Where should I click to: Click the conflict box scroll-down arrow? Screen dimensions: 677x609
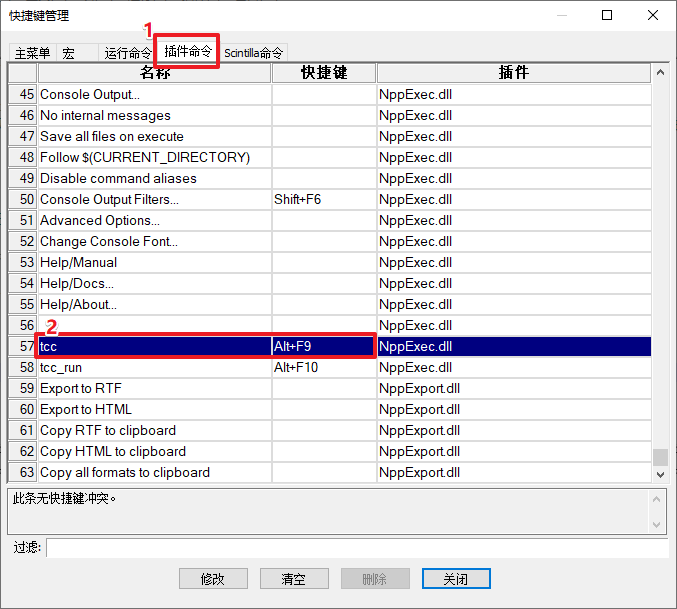click(657, 525)
